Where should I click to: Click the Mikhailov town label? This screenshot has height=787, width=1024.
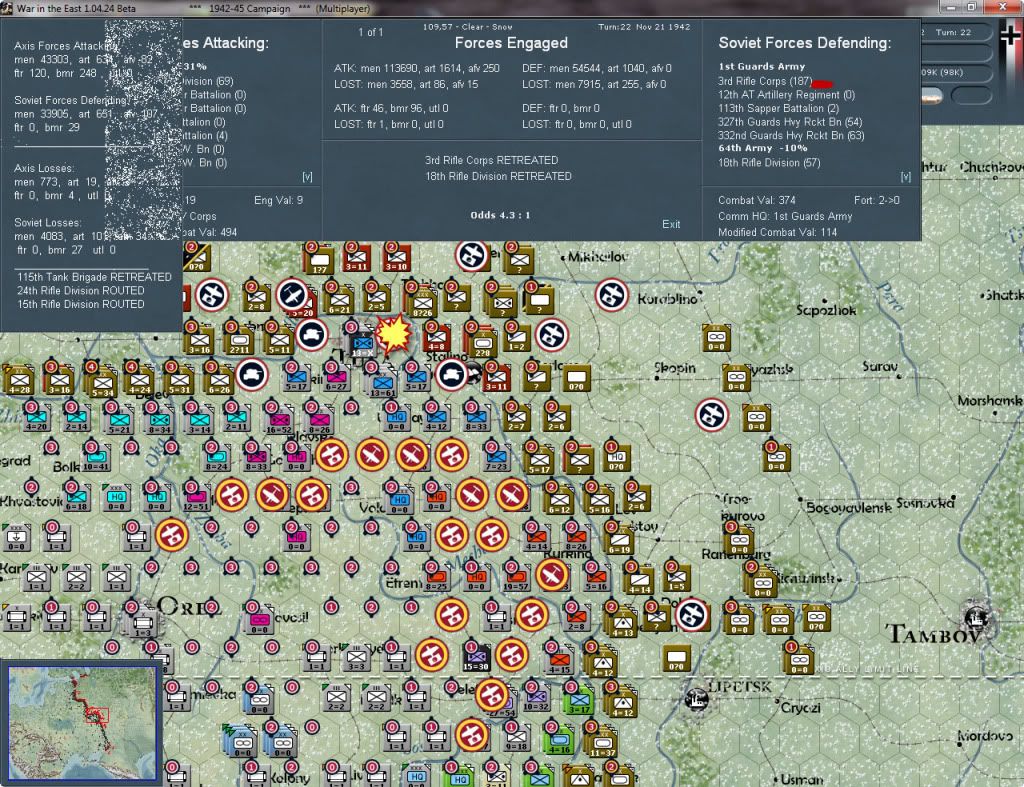598,257
